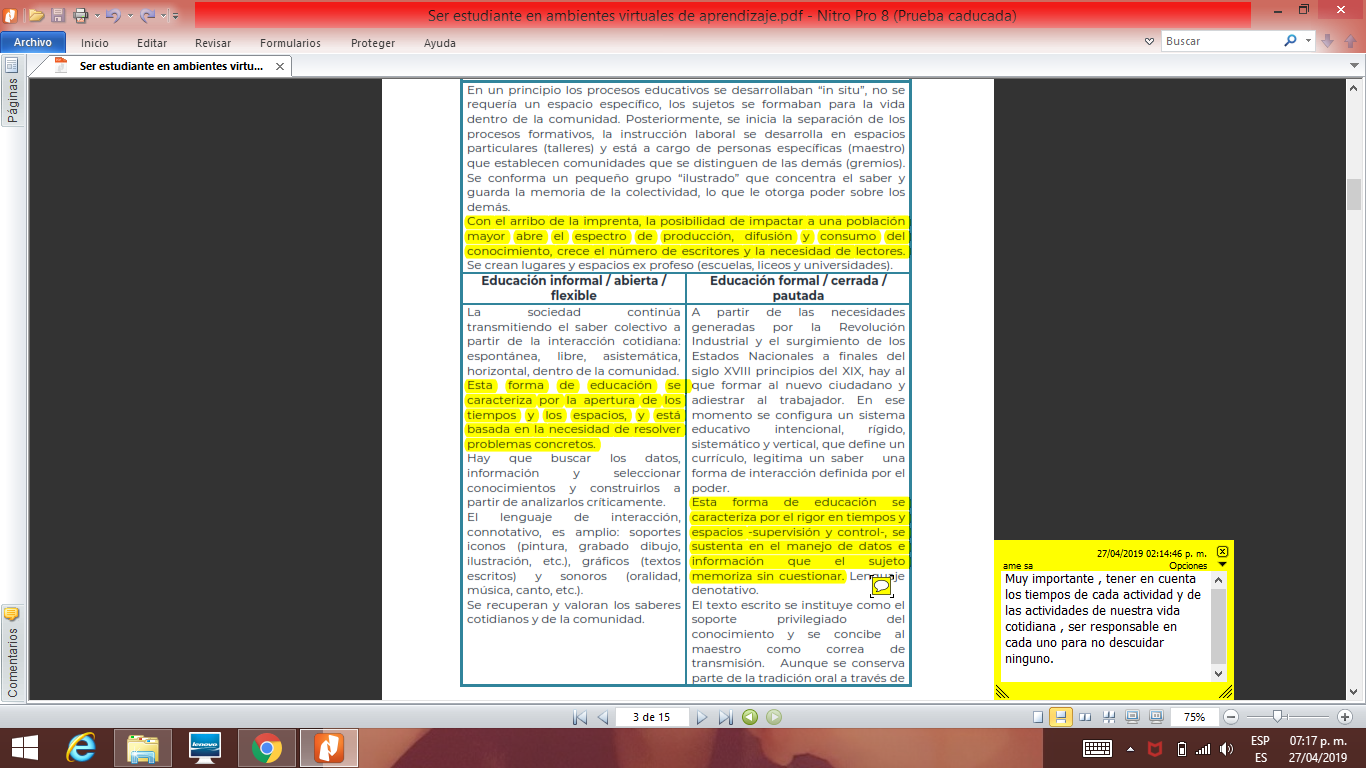Click the zoom in plus button

(1345, 717)
